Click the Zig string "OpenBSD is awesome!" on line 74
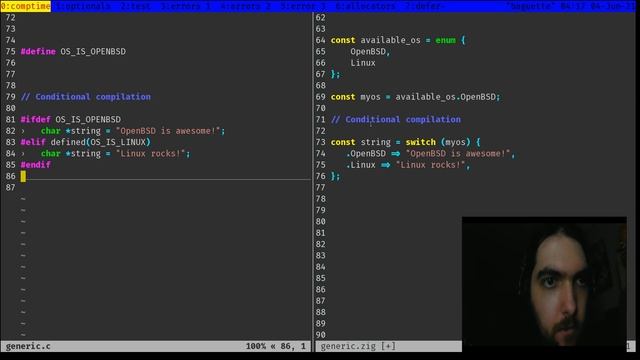Screen dimensions: 640x360 point(458,153)
